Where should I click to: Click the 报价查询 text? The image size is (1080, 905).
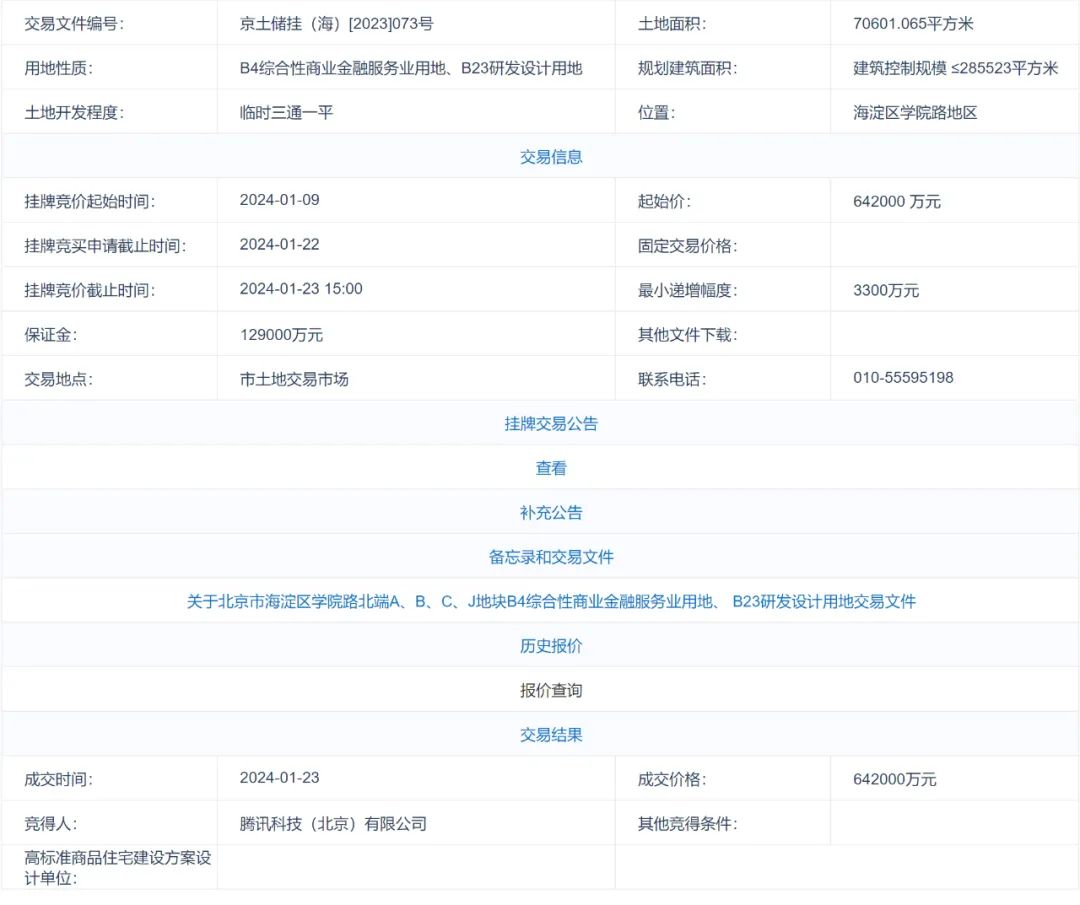[x=551, y=691]
